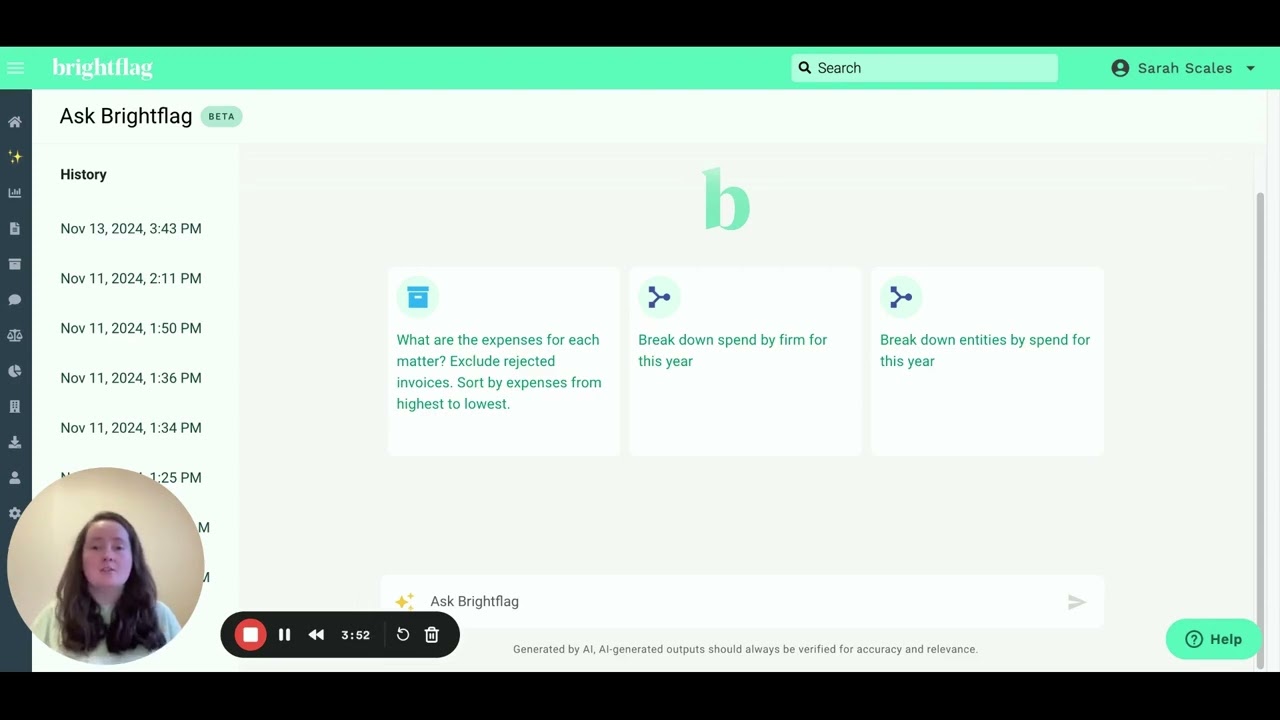Restart the recording with the reset icon
This screenshot has height=720, width=1280.
[403, 635]
